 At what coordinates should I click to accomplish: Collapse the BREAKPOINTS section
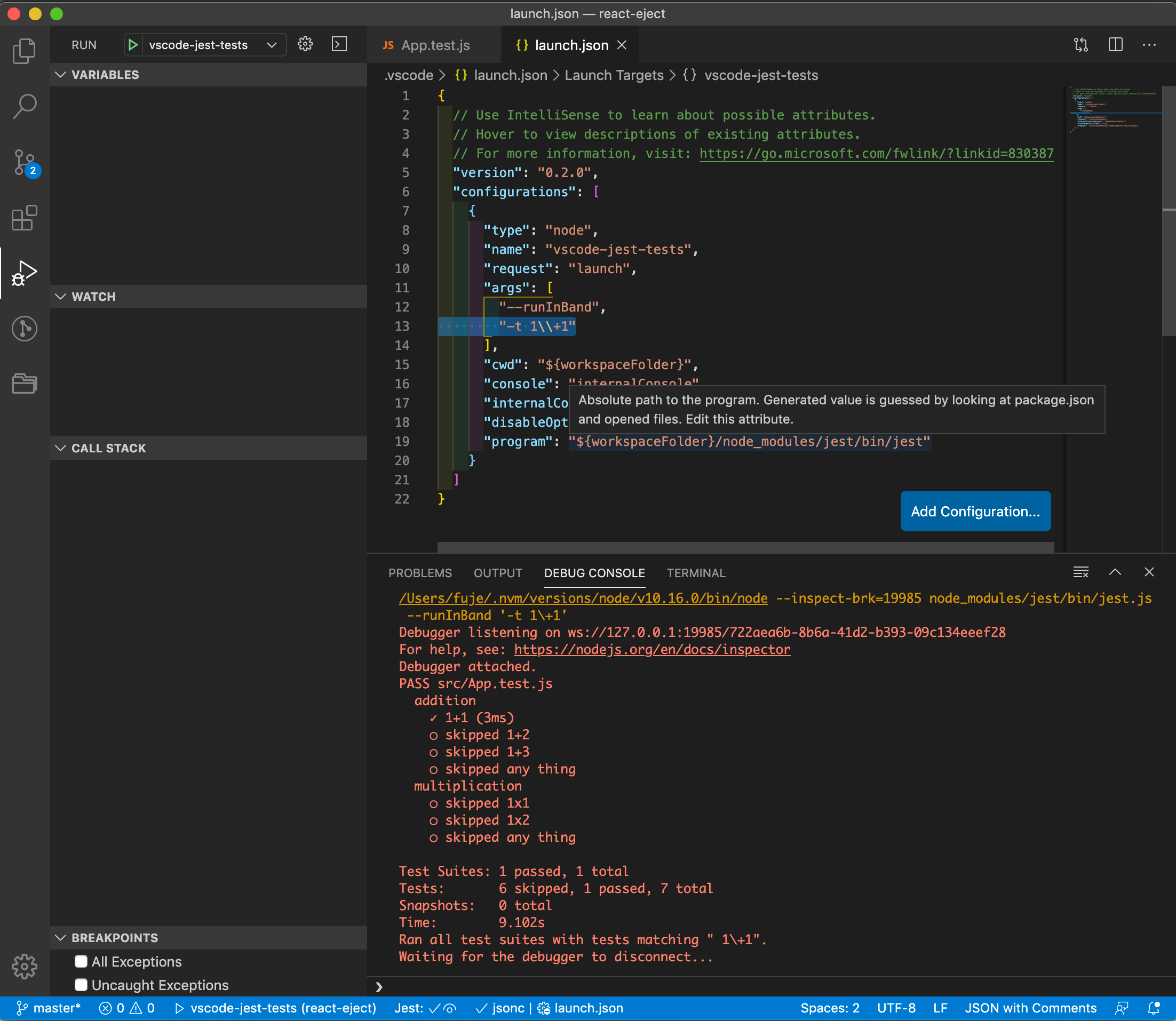[x=61, y=937]
